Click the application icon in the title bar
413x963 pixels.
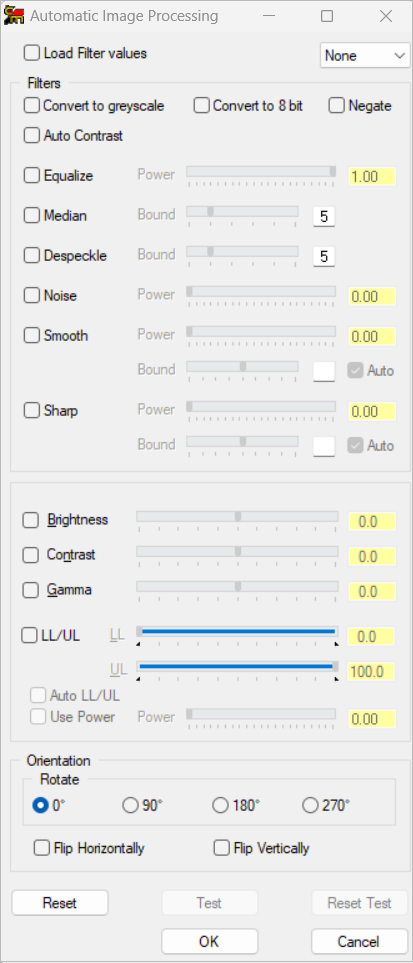click(x=14, y=16)
